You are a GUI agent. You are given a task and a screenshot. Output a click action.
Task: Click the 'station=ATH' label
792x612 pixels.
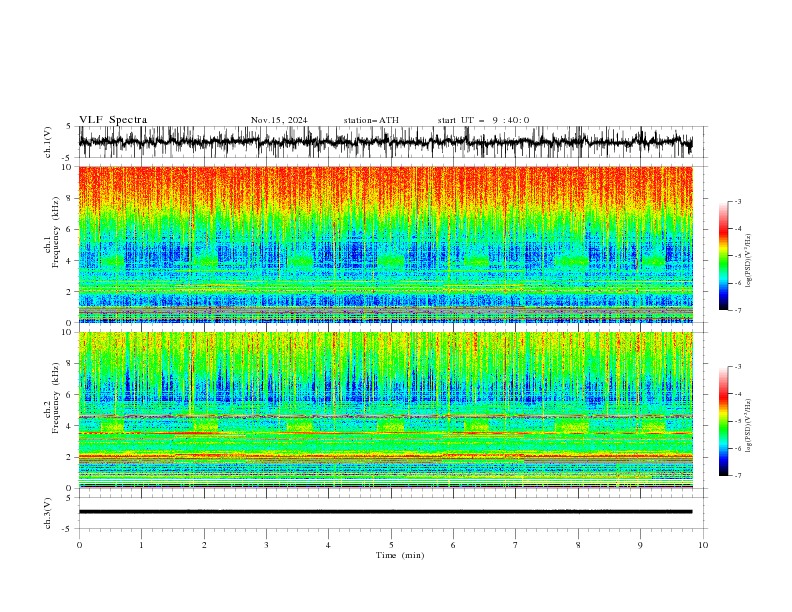(371, 120)
